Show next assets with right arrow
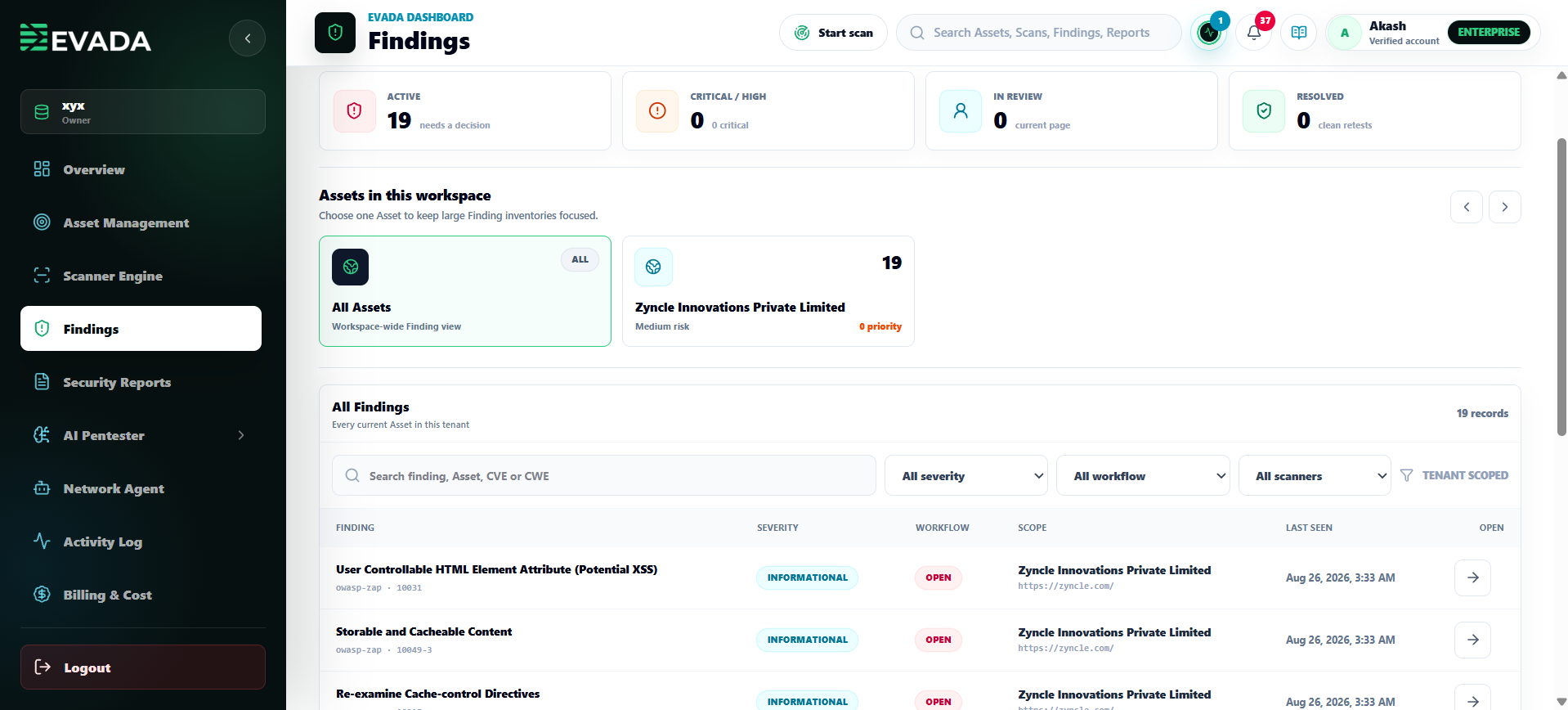Image resolution: width=1568 pixels, height=710 pixels. [1505, 207]
